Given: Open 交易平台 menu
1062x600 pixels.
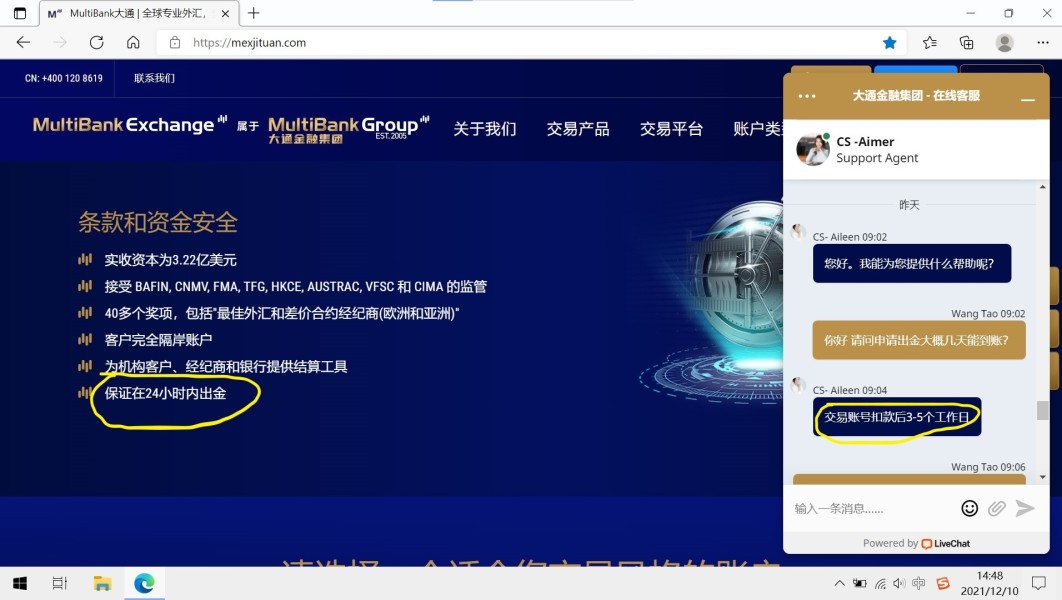Looking at the screenshot, I should (671, 129).
